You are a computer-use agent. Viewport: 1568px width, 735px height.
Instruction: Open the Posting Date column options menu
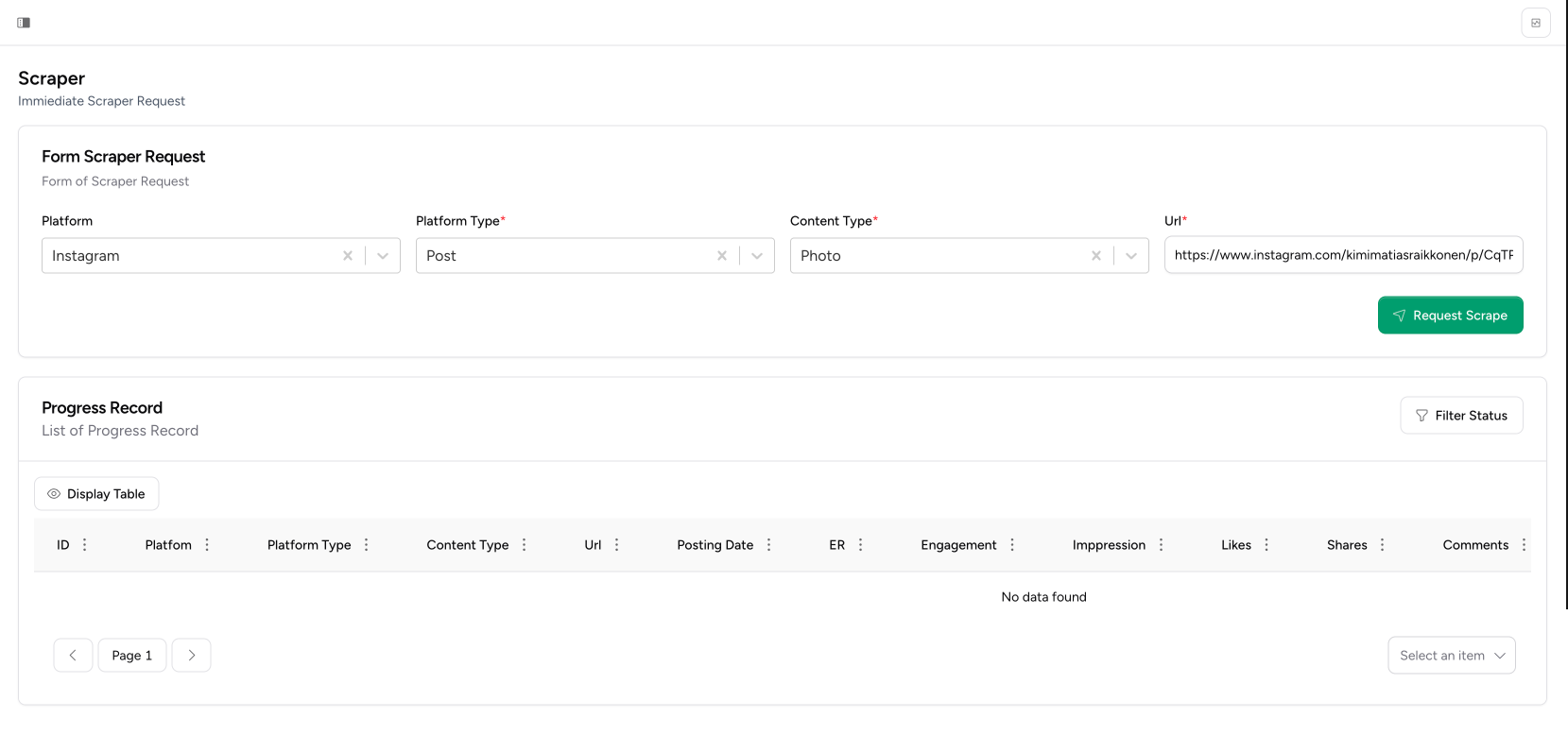point(769,545)
